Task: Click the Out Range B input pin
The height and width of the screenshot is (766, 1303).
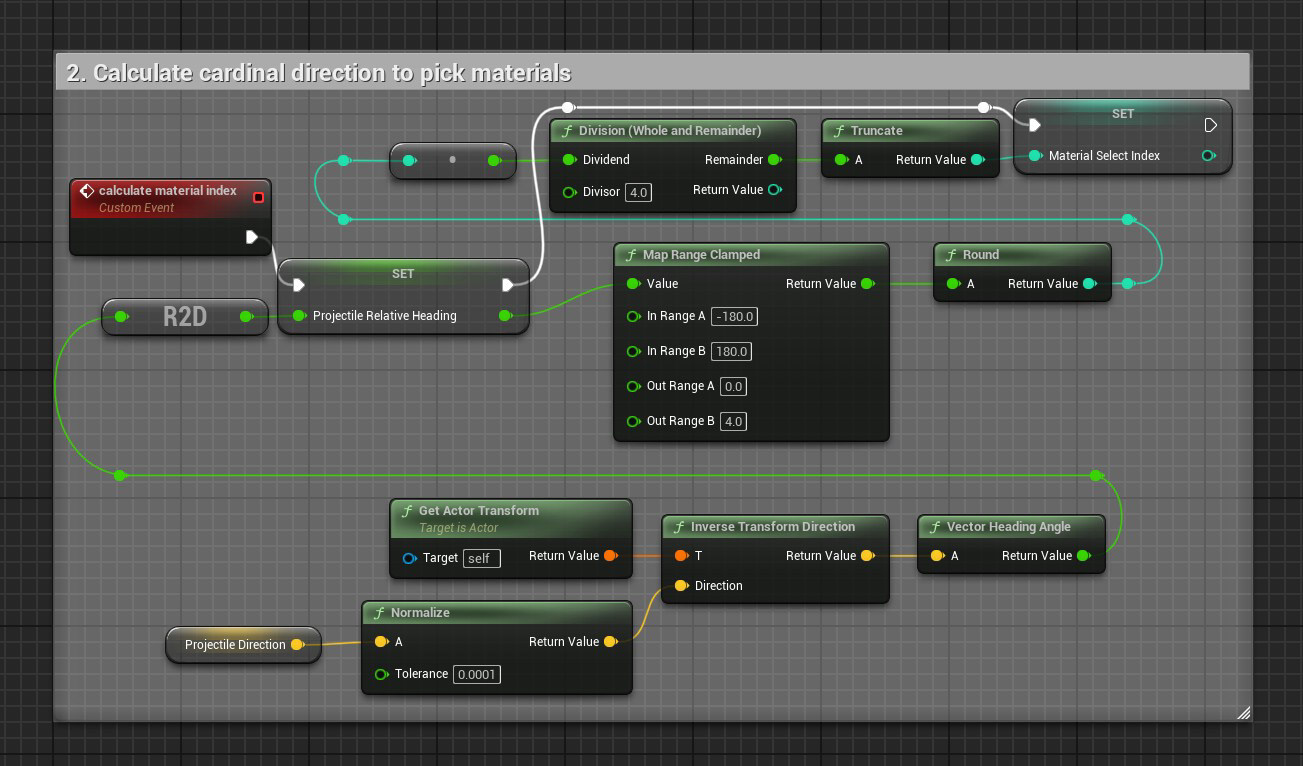Action: tap(633, 421)
